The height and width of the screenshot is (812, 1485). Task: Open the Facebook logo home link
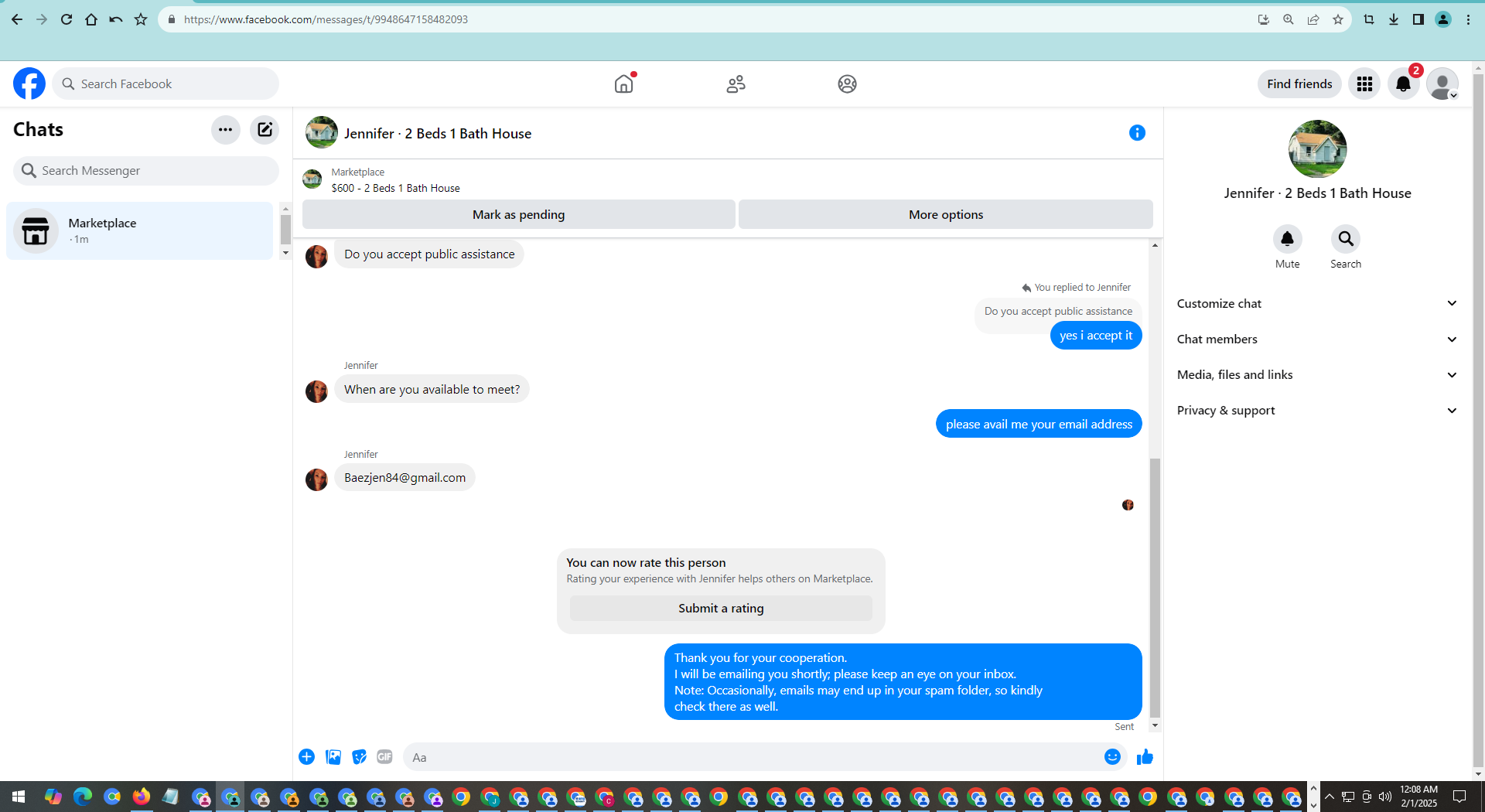click(29, 84)
